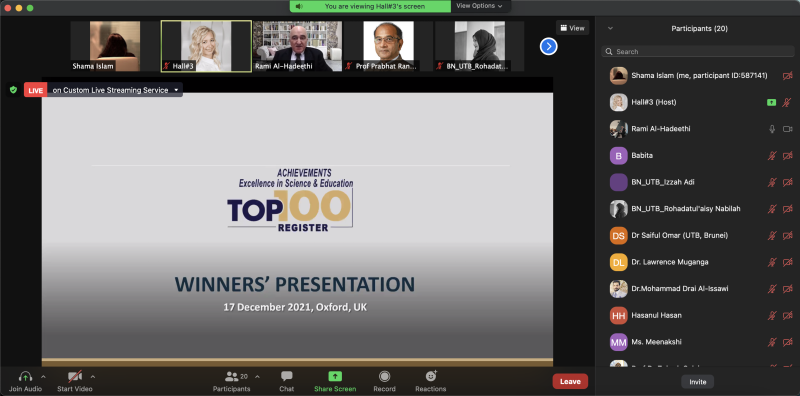Toggle Shama Islam's video icon in list

pyautogui.click(x=787, y=76)
